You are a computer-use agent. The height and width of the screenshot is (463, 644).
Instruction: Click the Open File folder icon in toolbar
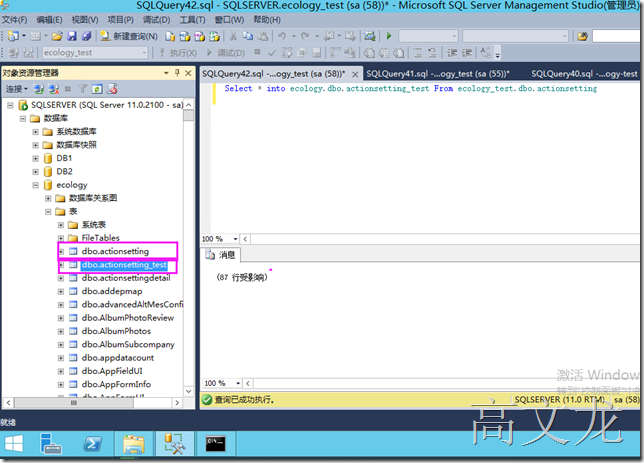(57, 36)
